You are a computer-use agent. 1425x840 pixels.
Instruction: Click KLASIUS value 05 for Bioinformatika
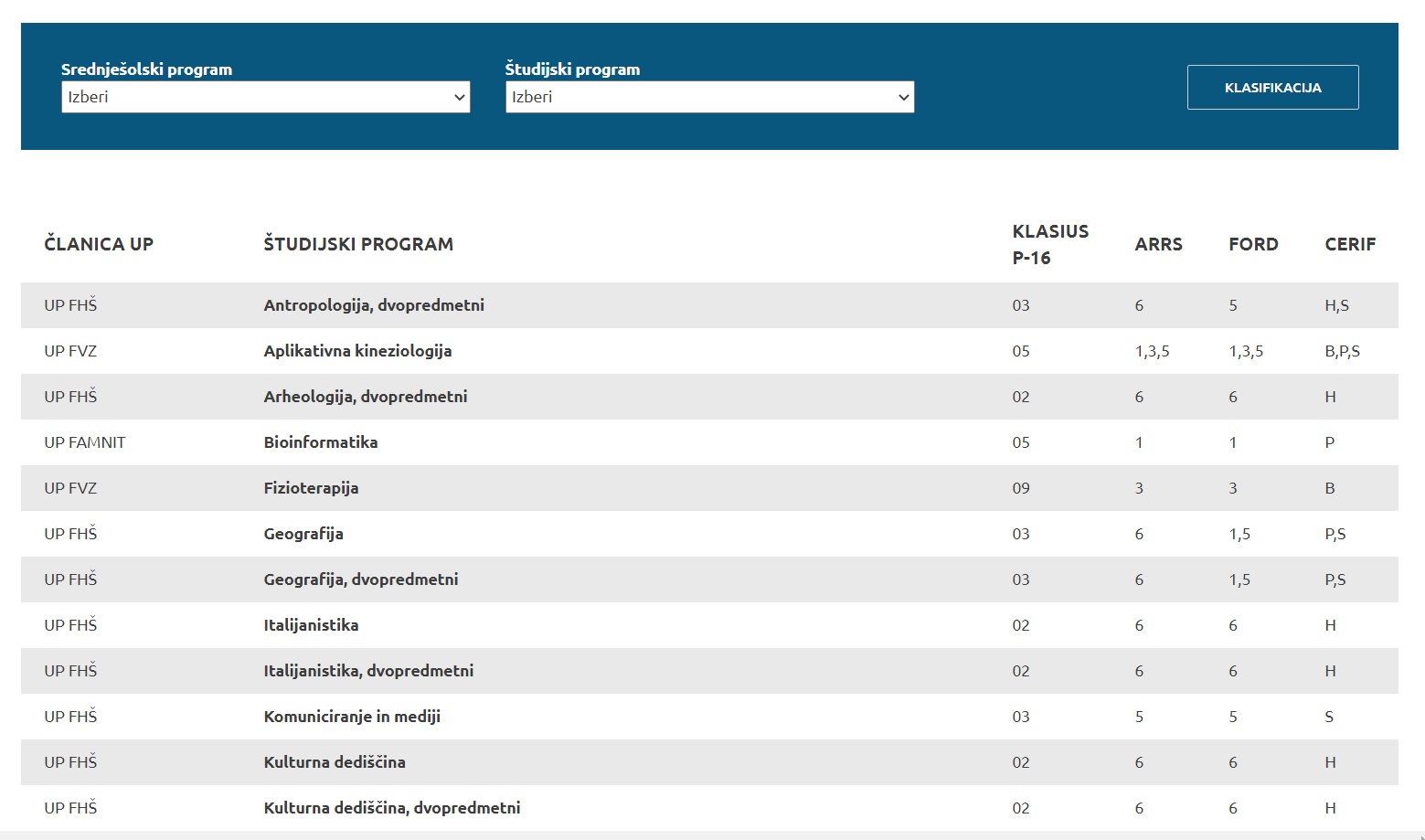tap(1021, 442)
